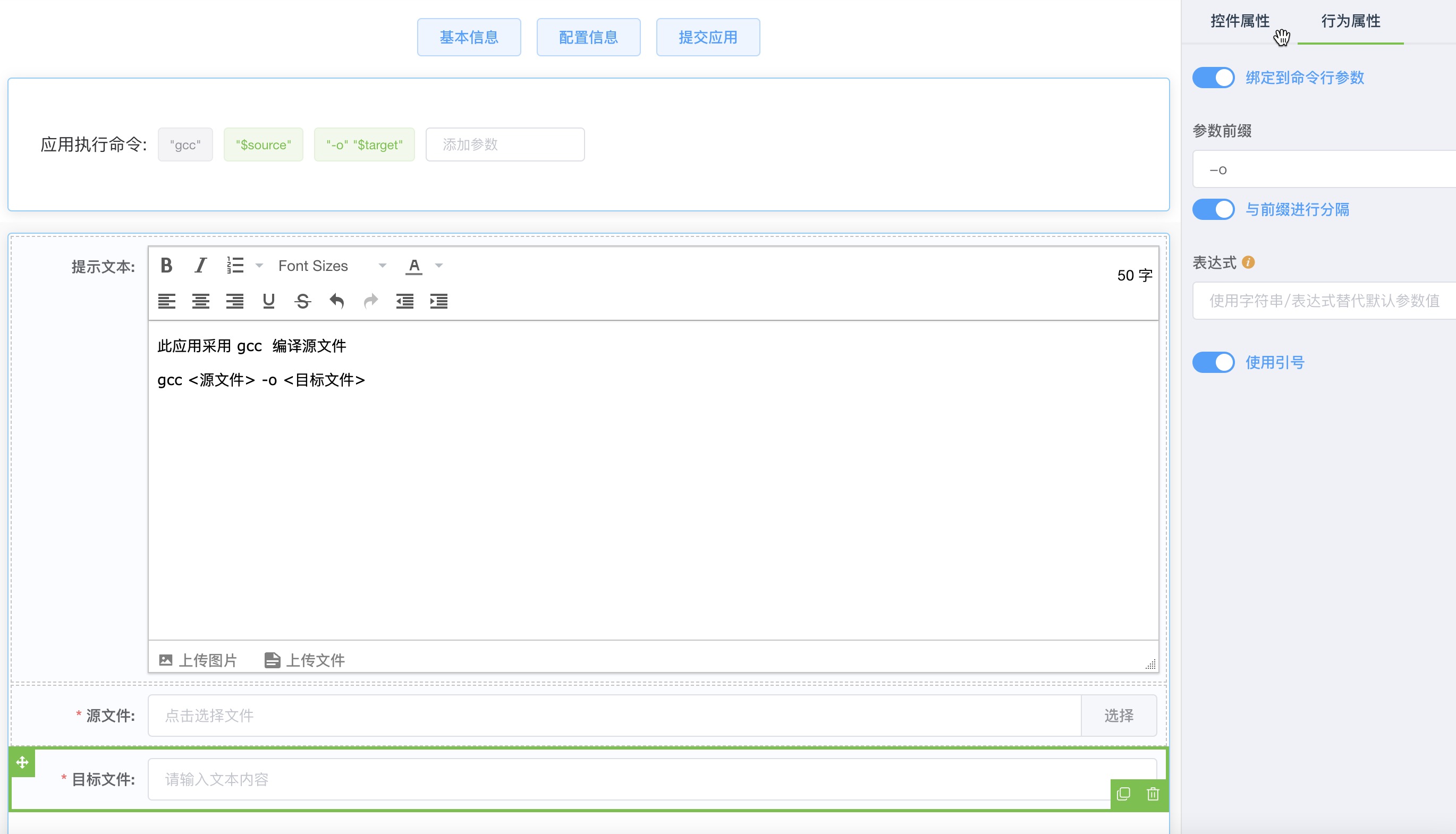Image resolution: width=1456 pixels, height=834 pixels.
Task: Click the 表达式 expression input field
Action: (1324, 300)
